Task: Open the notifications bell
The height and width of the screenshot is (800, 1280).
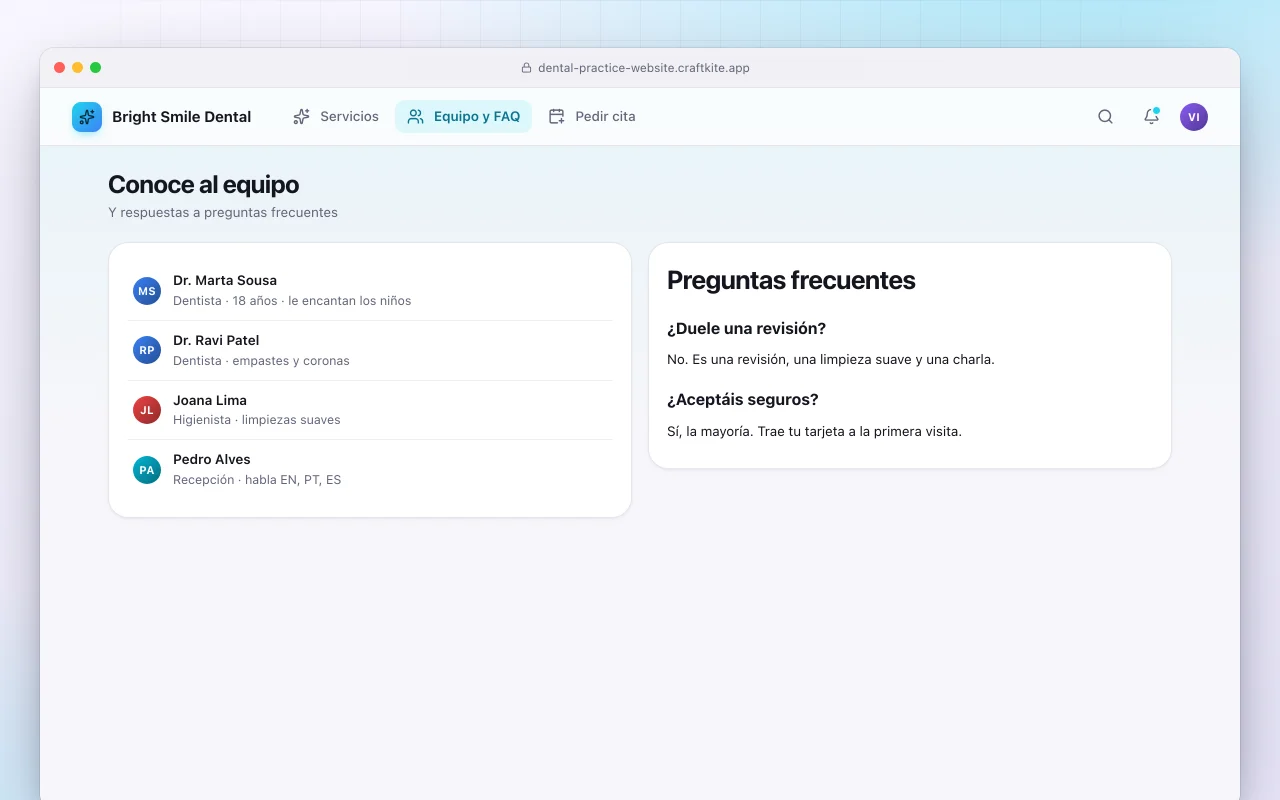Action: tap(1151, 117)
